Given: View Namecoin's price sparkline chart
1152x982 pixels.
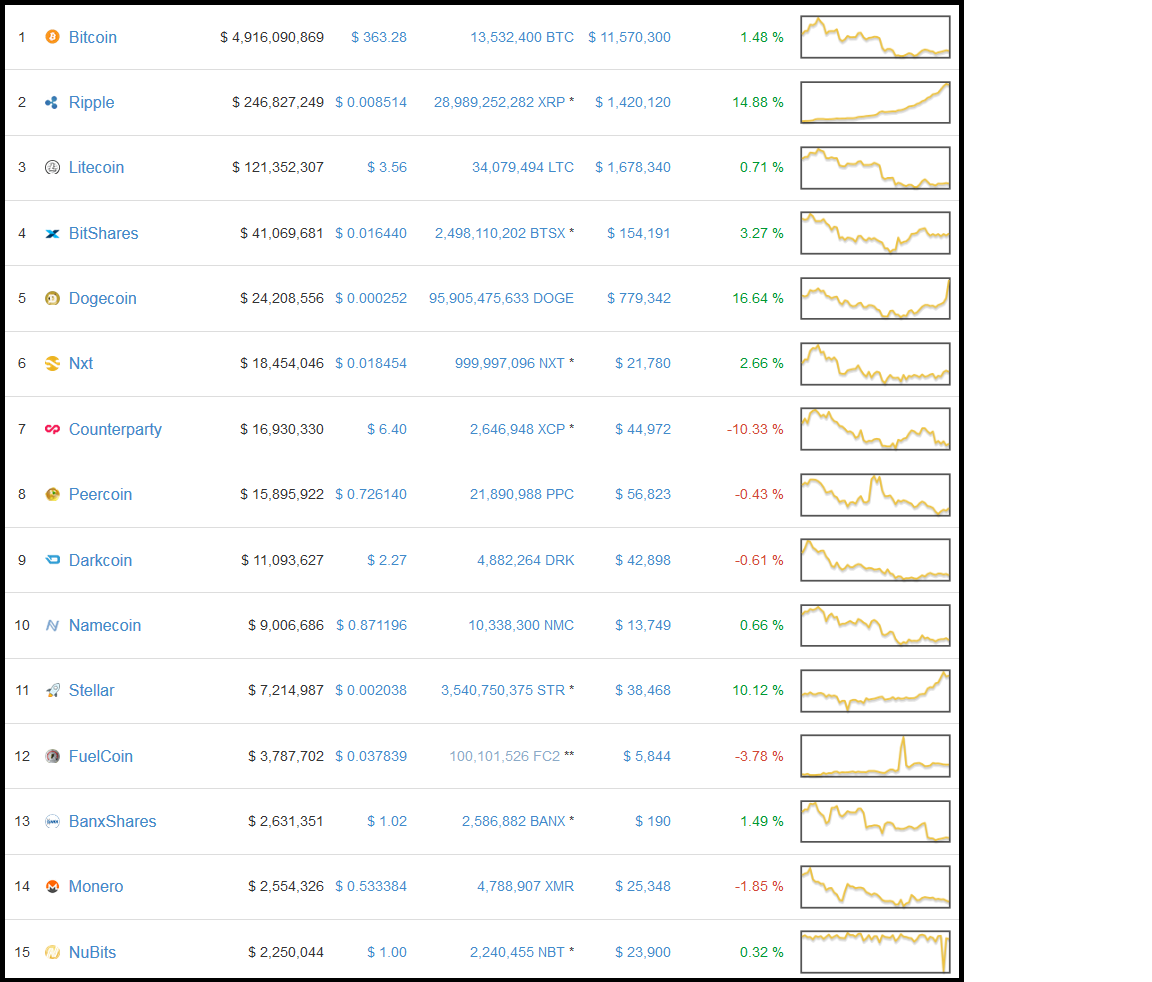Looking at the screenshot, I should [875, 625].
